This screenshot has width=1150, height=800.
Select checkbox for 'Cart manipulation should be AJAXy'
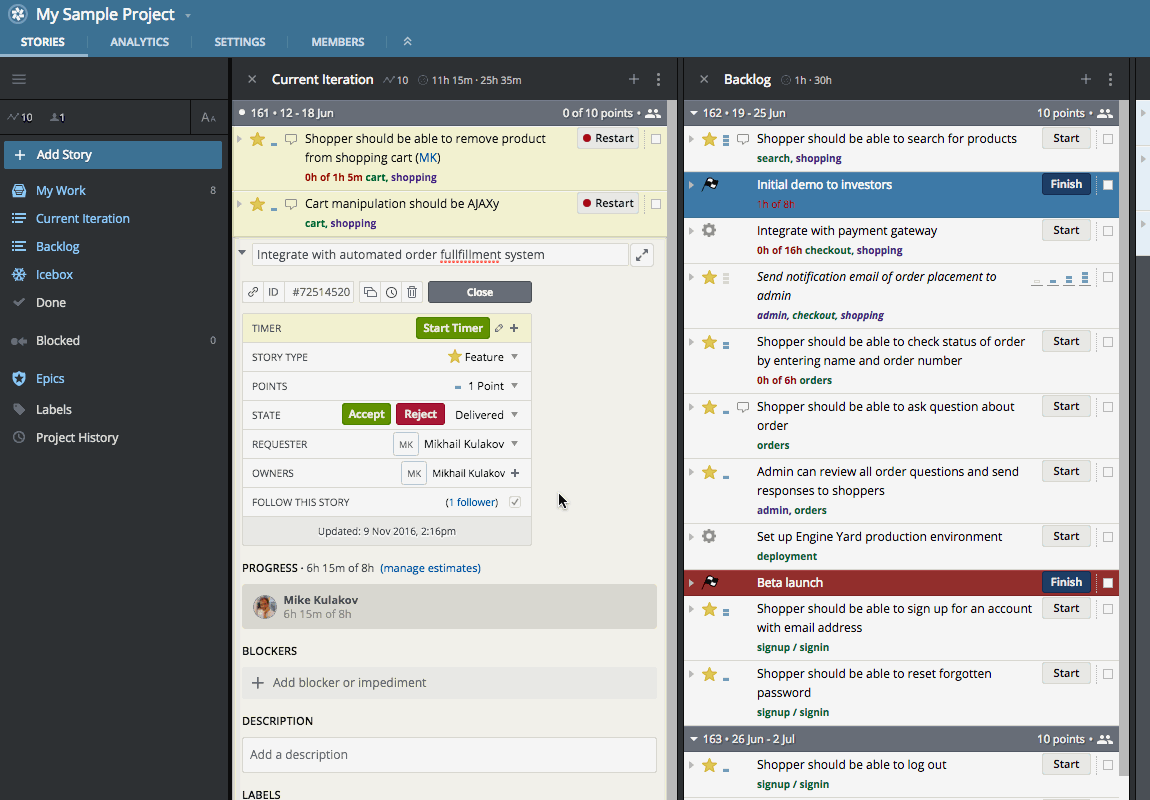(x=656, y=204)
